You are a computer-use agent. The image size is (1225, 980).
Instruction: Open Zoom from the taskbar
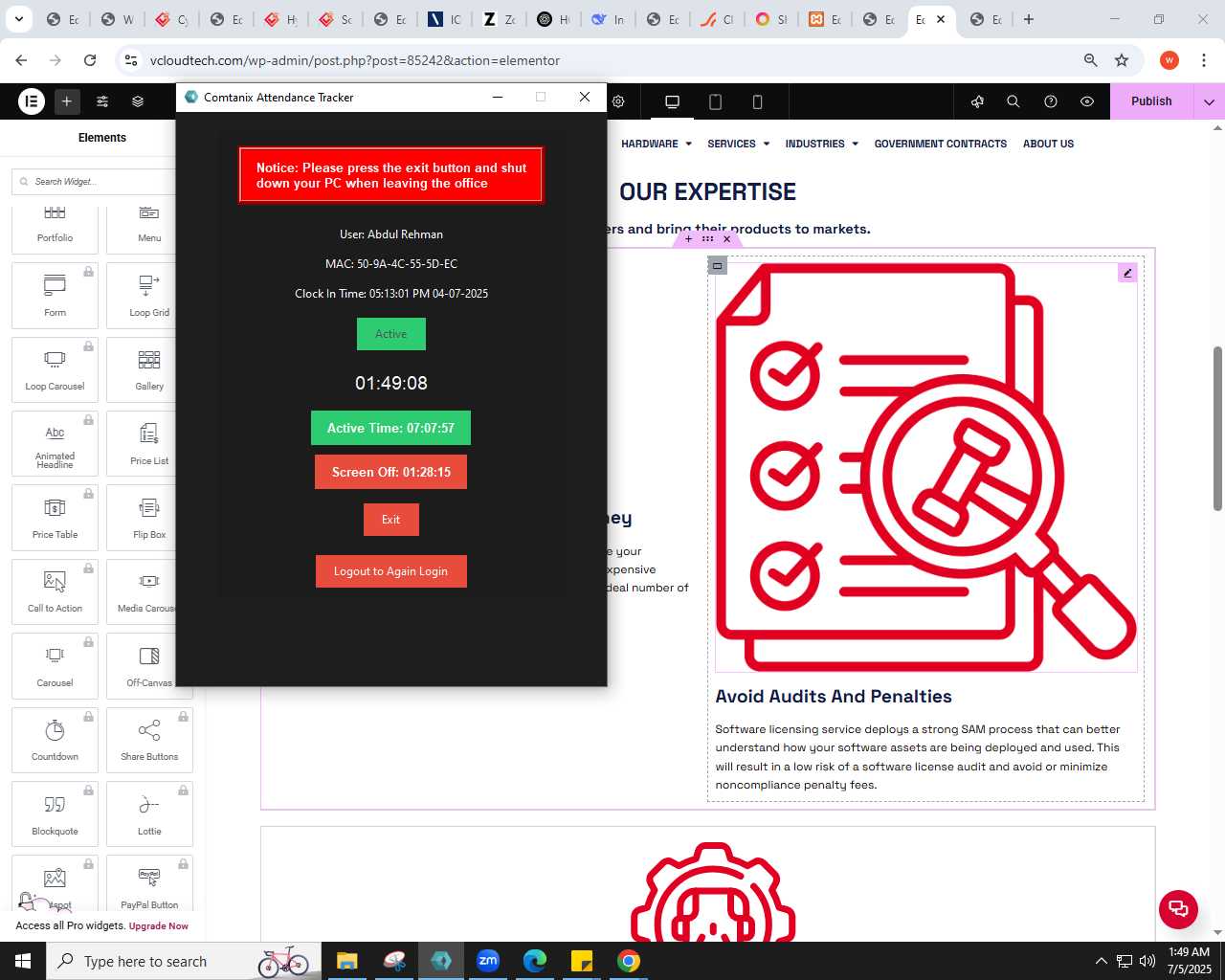pos(488,961)
